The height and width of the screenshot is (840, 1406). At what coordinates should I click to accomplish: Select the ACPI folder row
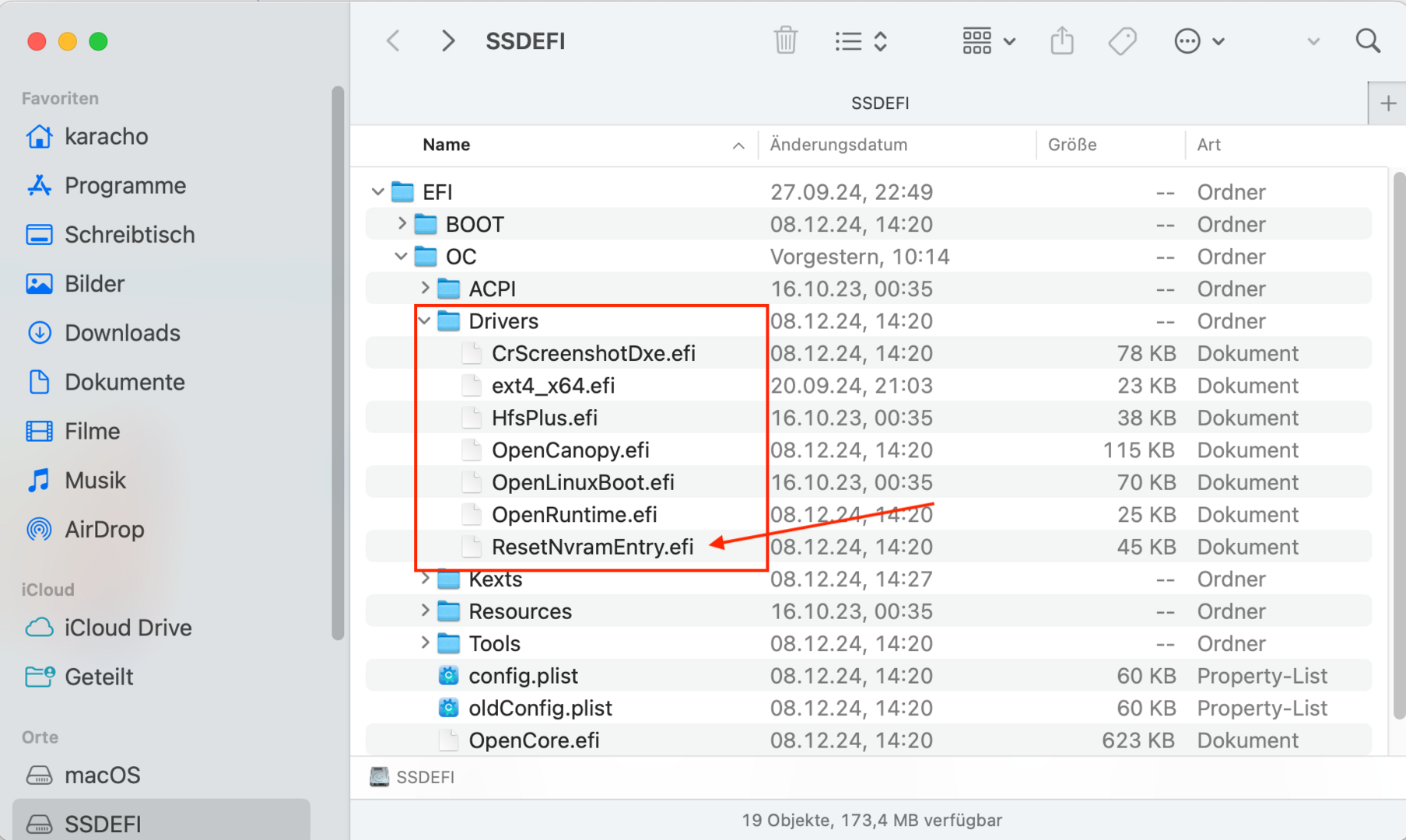click(x=868, y=289)
